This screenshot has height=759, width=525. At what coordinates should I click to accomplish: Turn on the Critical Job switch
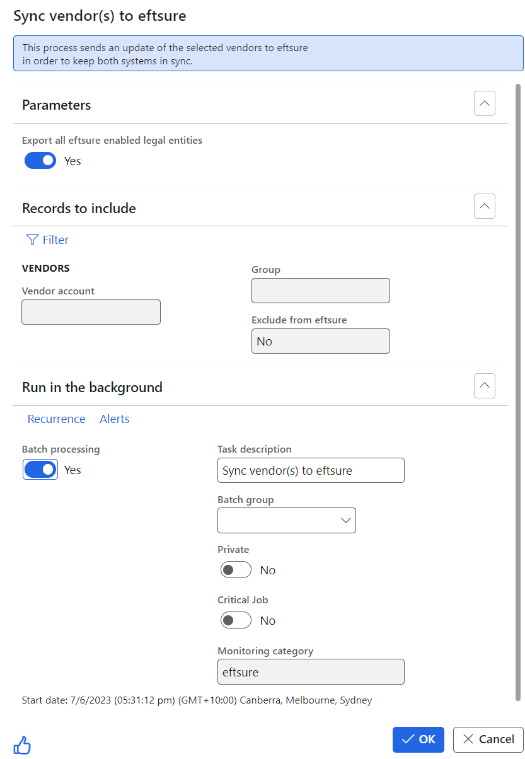236,620
